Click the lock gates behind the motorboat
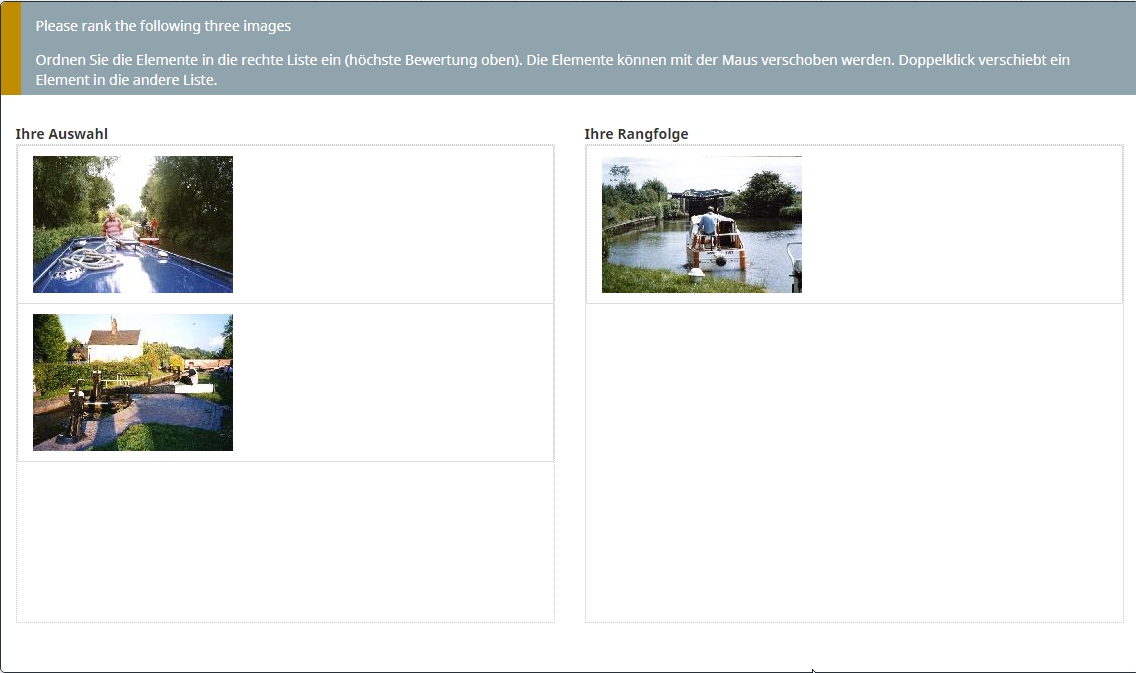 (x=700, y=200)
